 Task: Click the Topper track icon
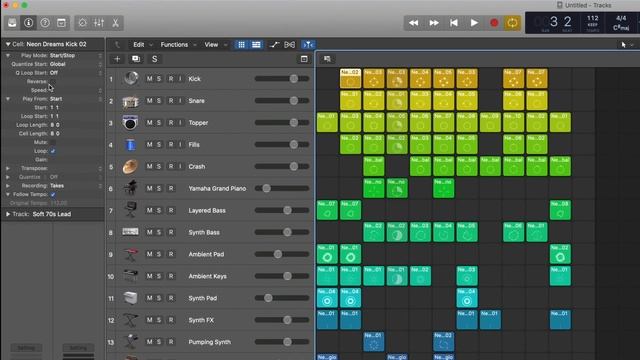pos(131,122)
